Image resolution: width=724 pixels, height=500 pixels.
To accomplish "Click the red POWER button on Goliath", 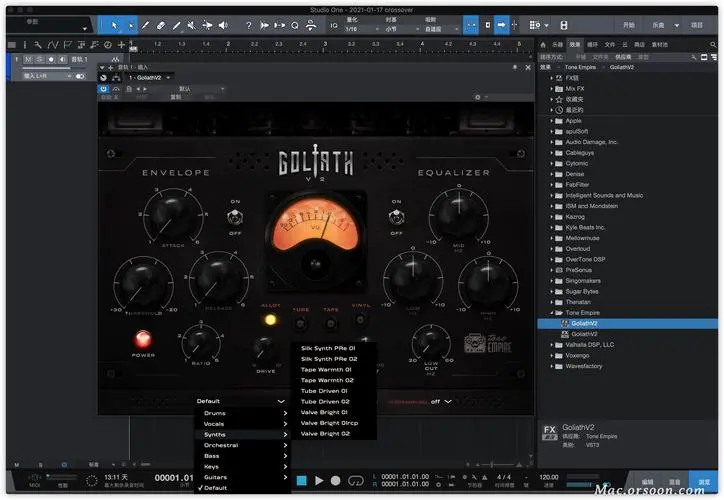I will pos(143,339).
